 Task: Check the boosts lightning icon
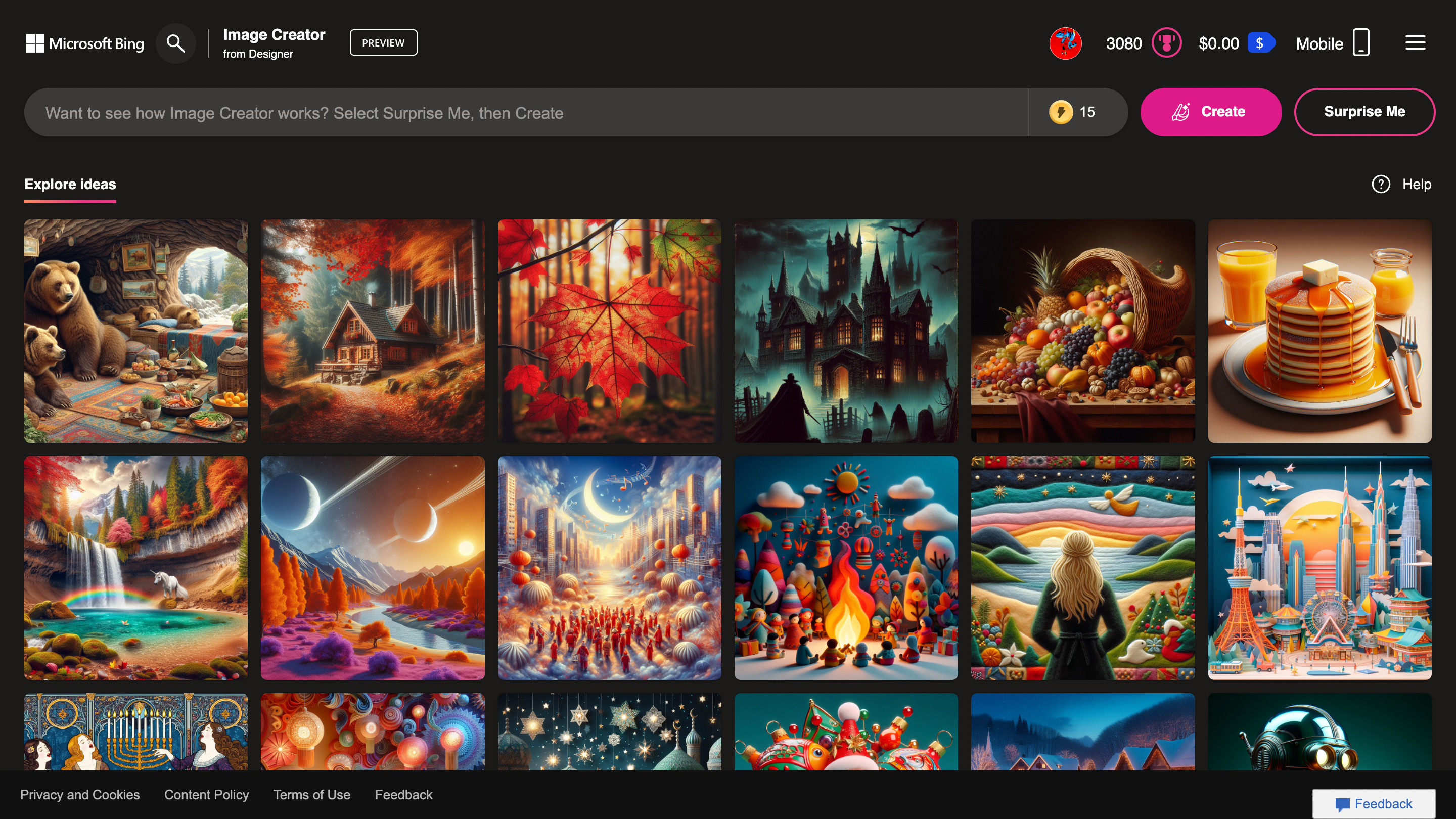[x=1062, y=112]
